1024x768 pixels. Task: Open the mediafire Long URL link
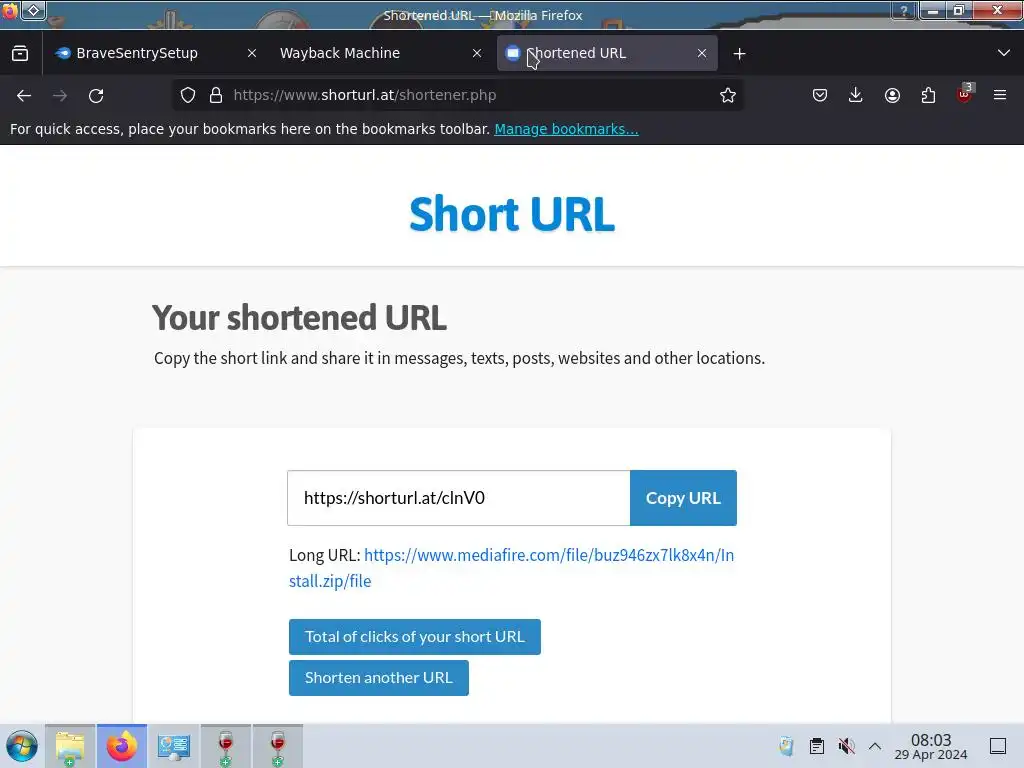(x=511, y=568)
